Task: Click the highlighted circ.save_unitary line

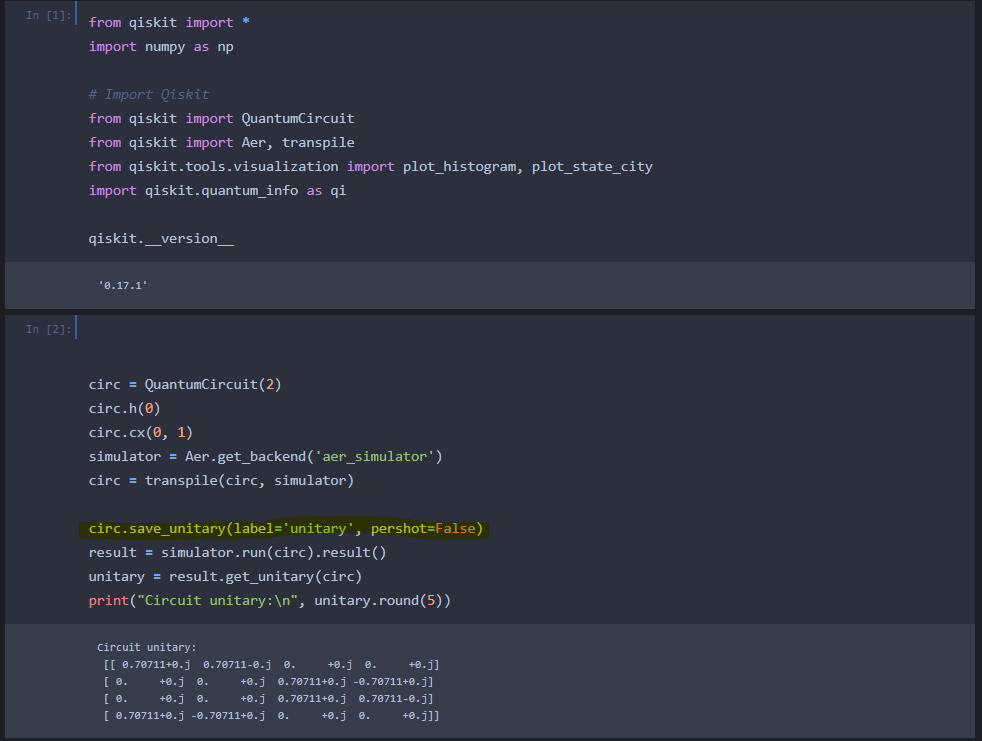Action: click(x=286, y=529)
